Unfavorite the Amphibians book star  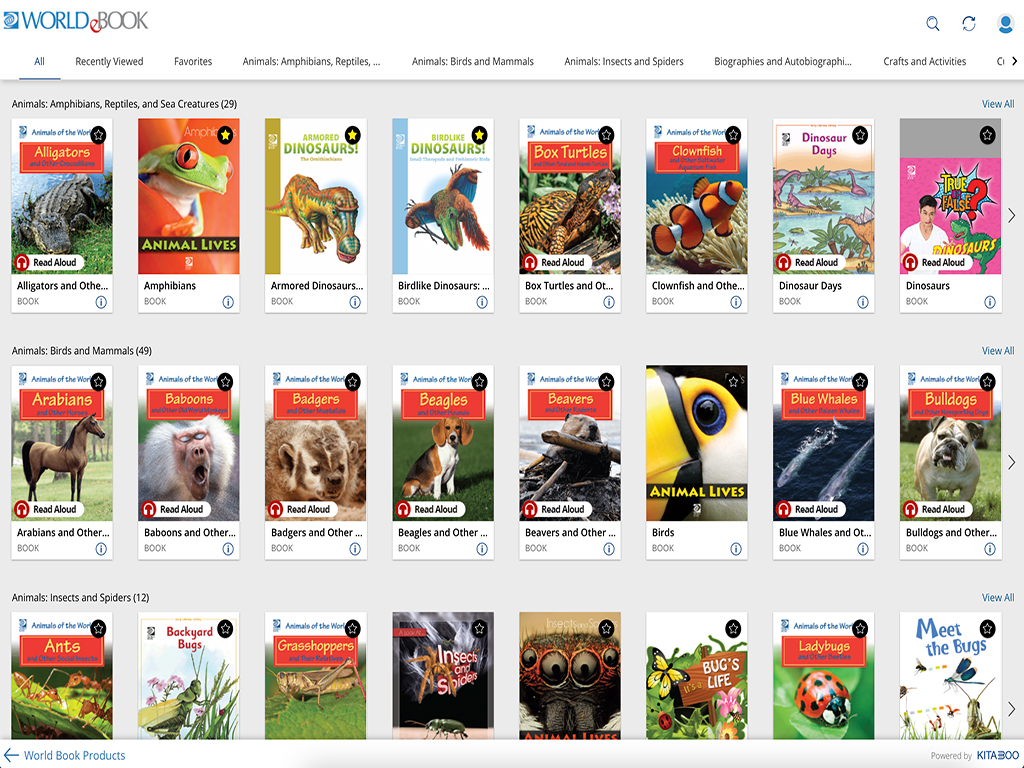point(225,135)
